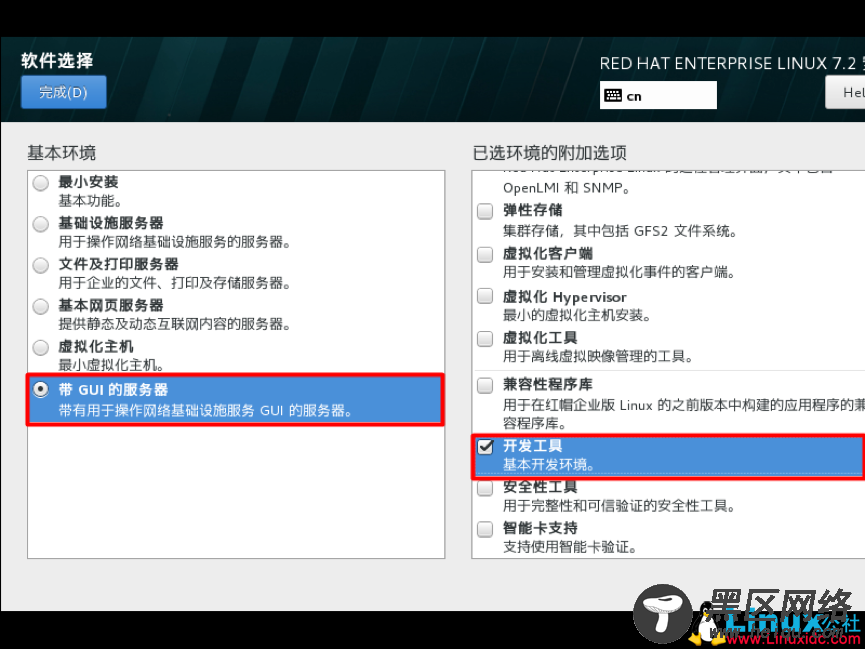Tick the 虚拟化 Hypervisor checkbox

[x=485, y=296]
